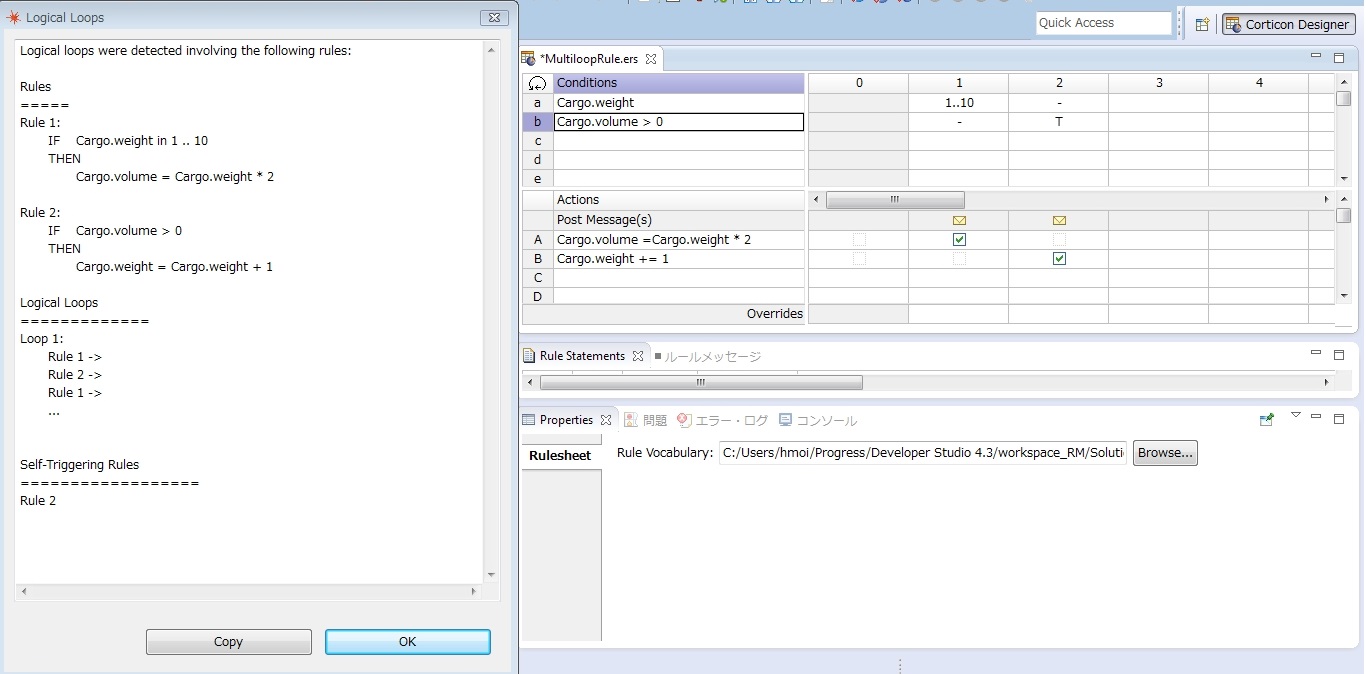This screenshot has height=674, width=1366.
Task: Maximize the Rule Statements panel
Action: click(x=1339, y=354)
